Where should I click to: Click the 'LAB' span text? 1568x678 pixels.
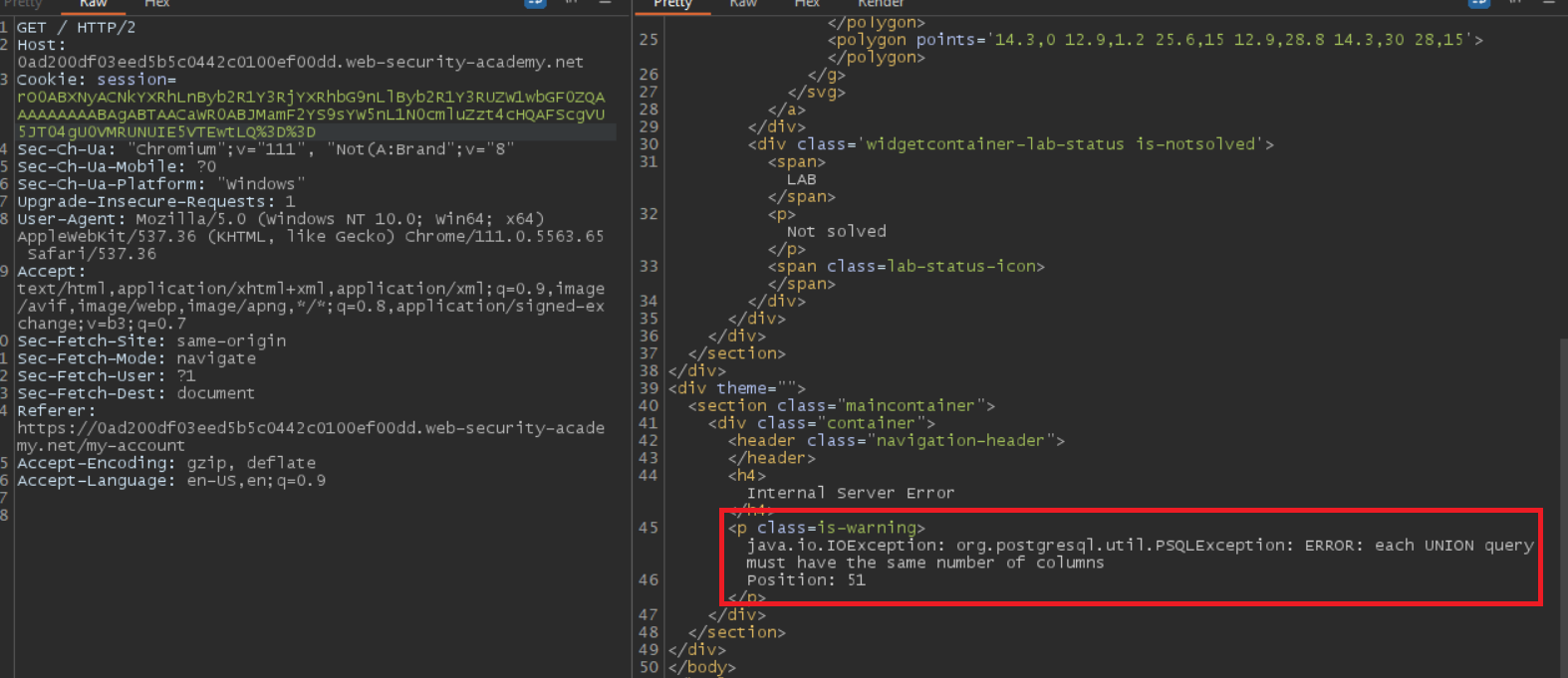tap(802, 179)
